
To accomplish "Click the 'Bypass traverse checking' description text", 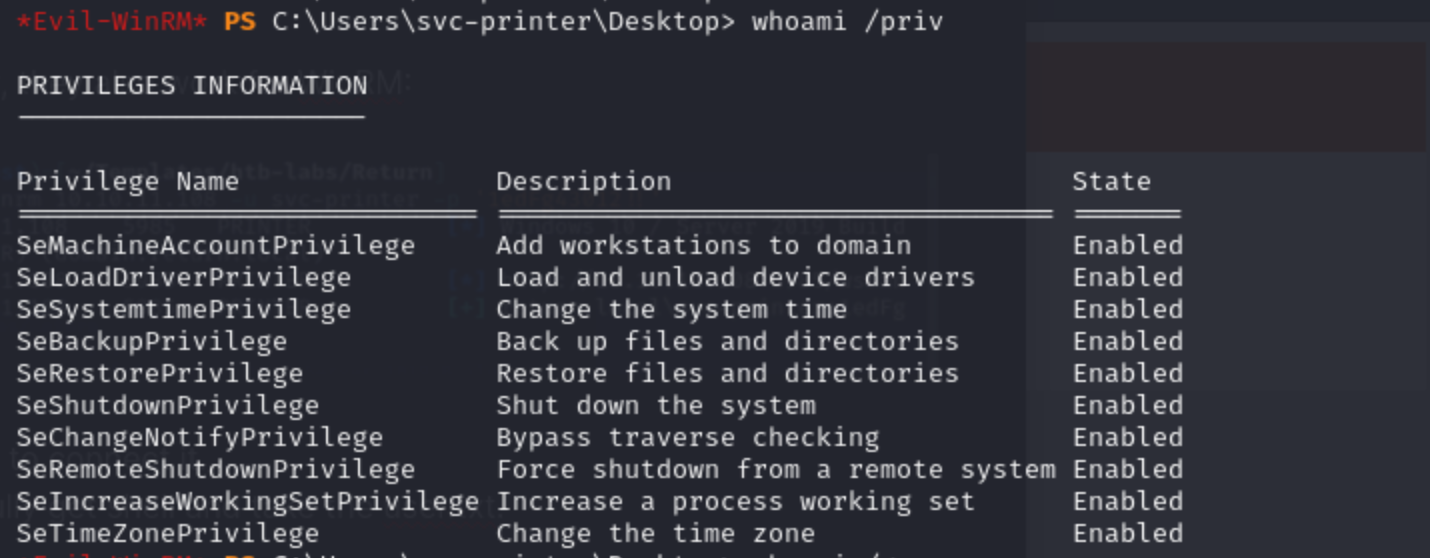I will [687, 438].
